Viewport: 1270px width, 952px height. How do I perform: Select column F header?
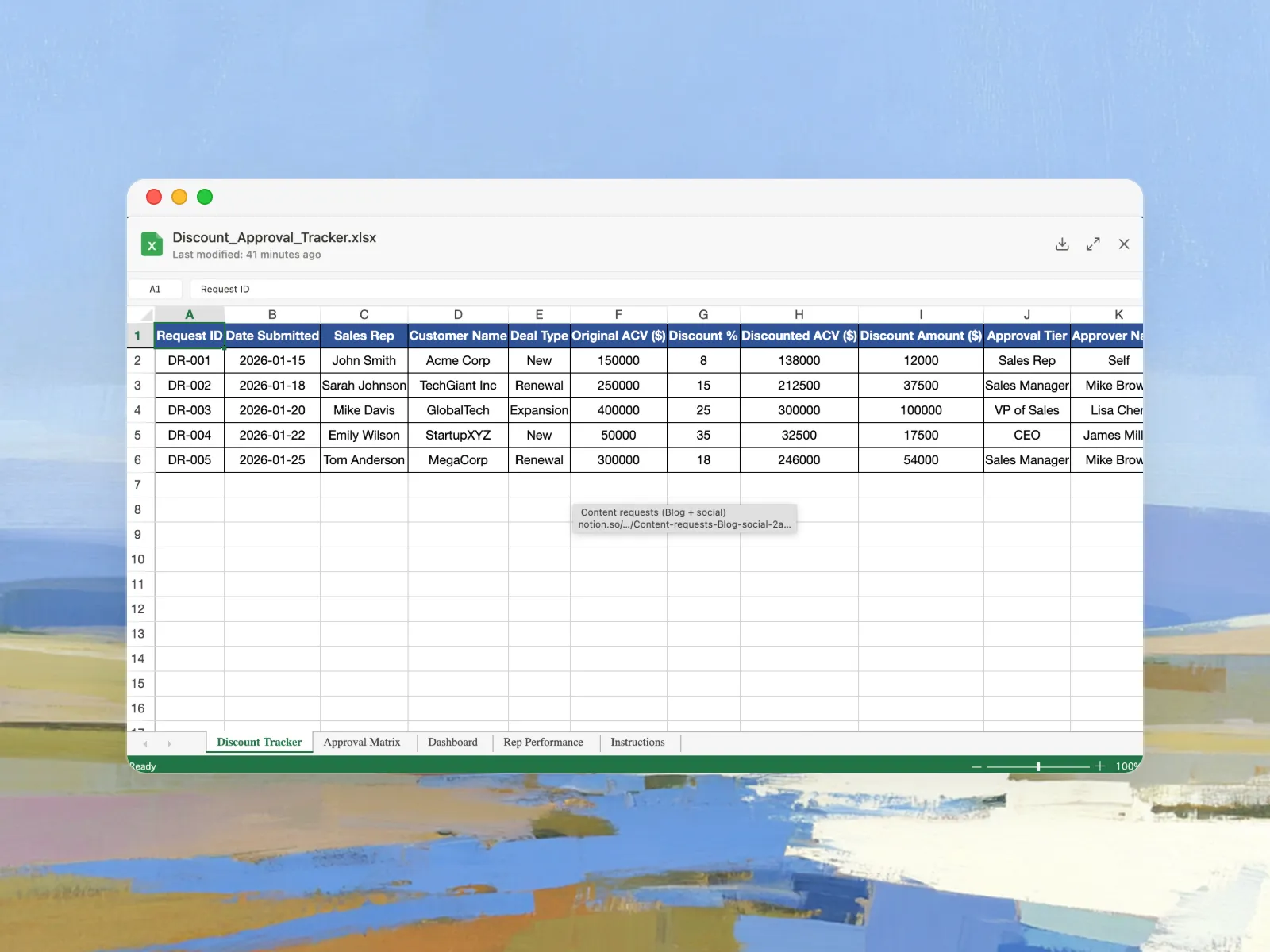click(x=618, y=314)
